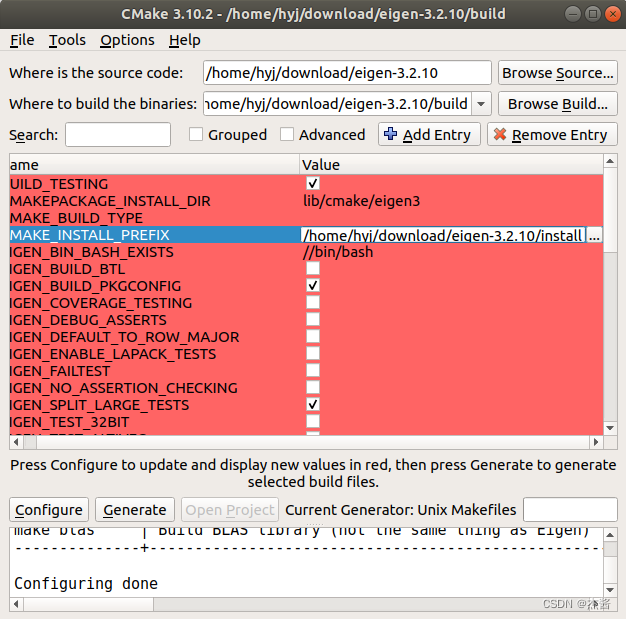The image size is (626, 619).
Task: Check the EIGEN_FAILTEST option
Action: (x=313, y=371)
